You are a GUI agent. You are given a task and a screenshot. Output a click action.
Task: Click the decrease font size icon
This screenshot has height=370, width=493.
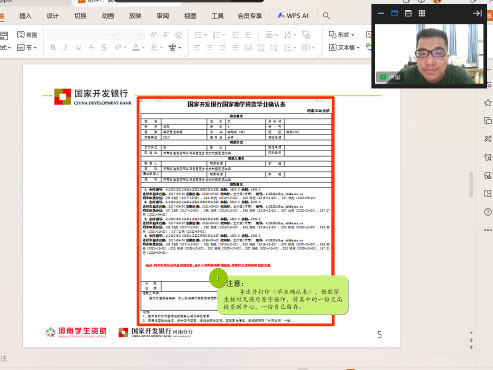(x=166, y=35)
